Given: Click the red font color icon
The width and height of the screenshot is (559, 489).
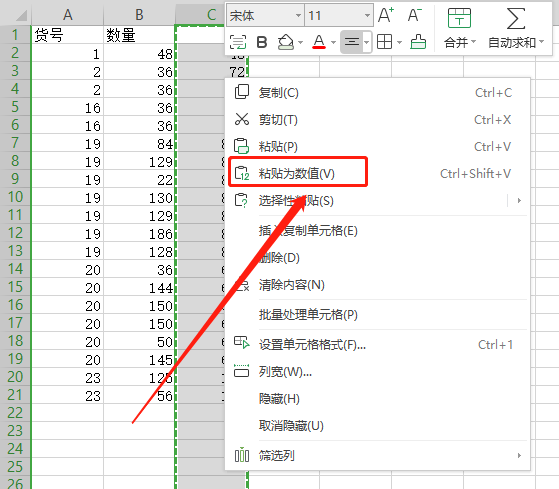Looking at the screenshot, I should click(x=319, y=42).
